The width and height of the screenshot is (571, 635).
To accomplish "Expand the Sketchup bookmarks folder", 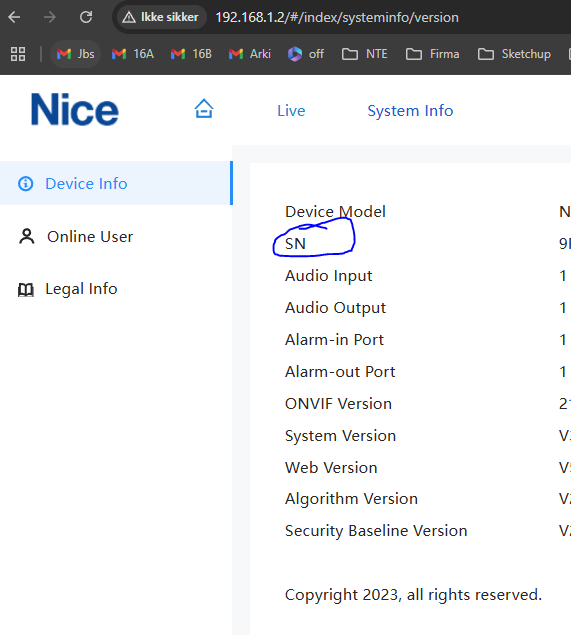I will click(x=514, y=54).
